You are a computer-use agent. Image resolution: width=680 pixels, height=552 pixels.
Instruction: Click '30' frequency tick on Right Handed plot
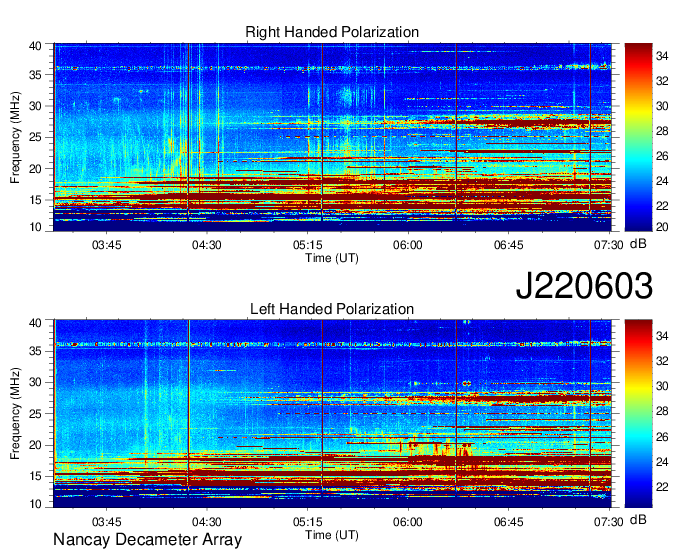(35, 106)
